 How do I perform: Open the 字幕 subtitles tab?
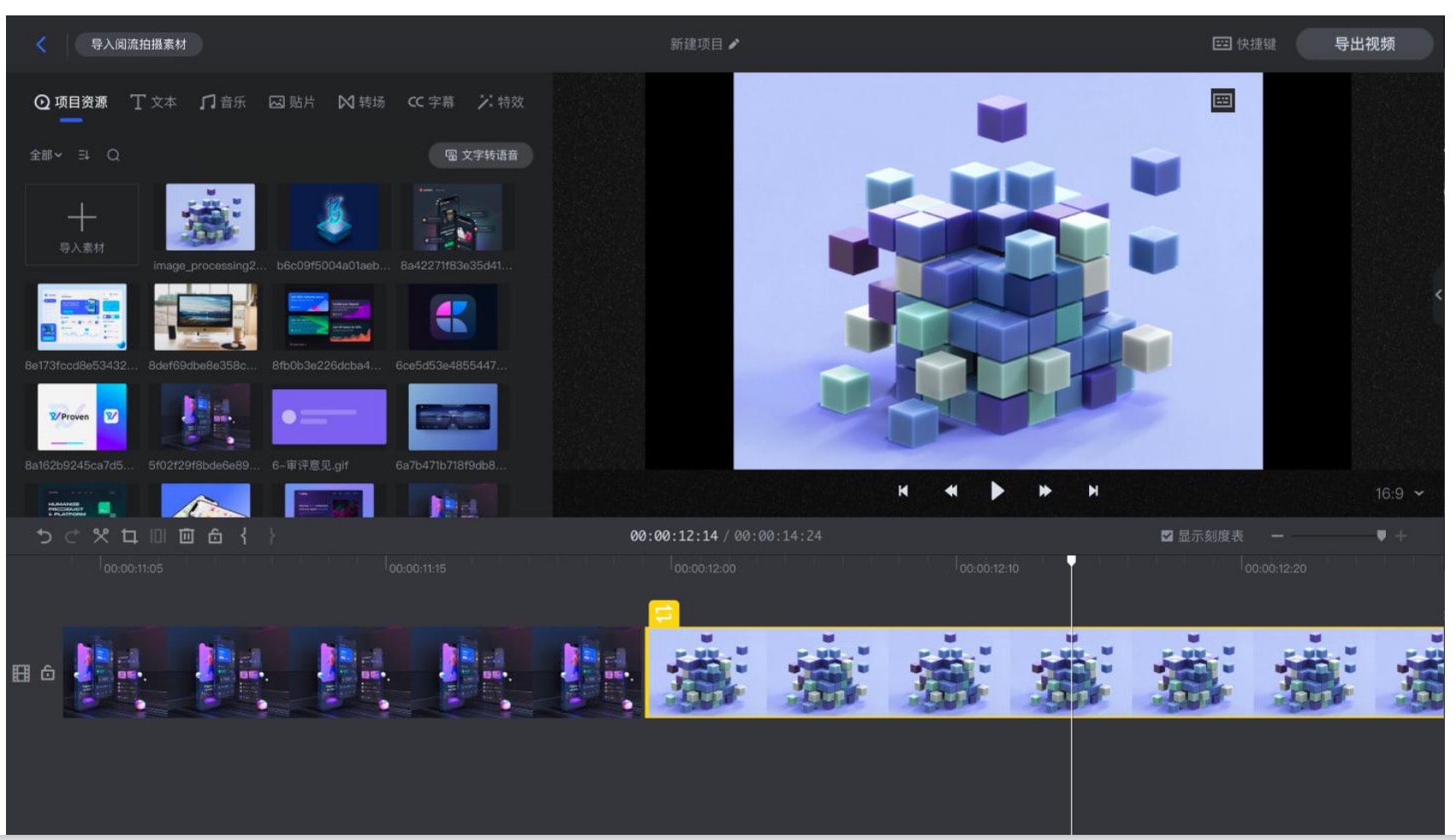pyautogui.click(x=431, y=102)
